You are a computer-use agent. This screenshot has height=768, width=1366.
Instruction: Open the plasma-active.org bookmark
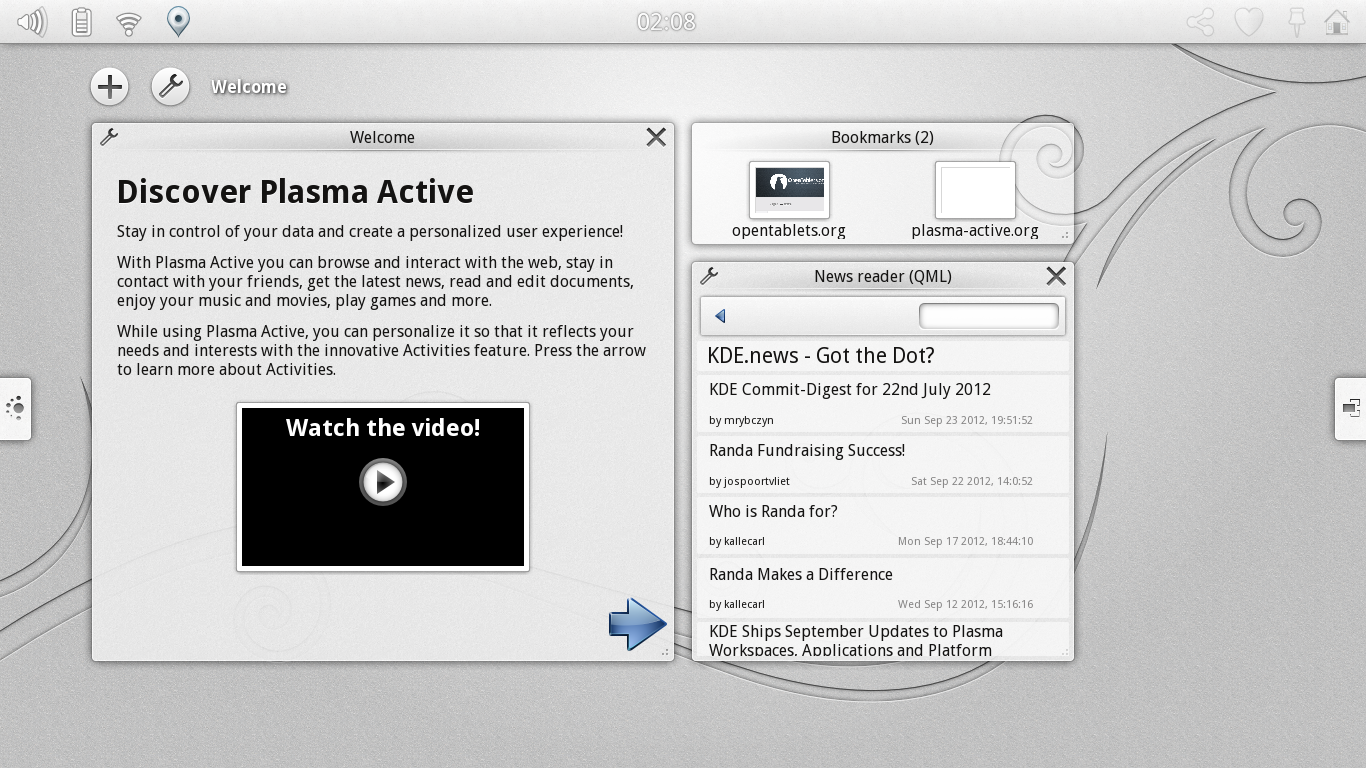(975, 189)
